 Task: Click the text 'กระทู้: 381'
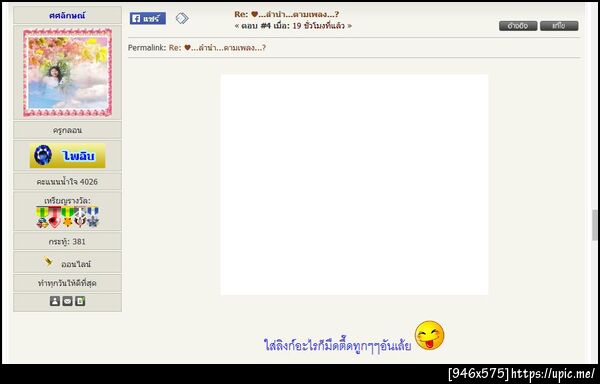(x=67, y=242)
